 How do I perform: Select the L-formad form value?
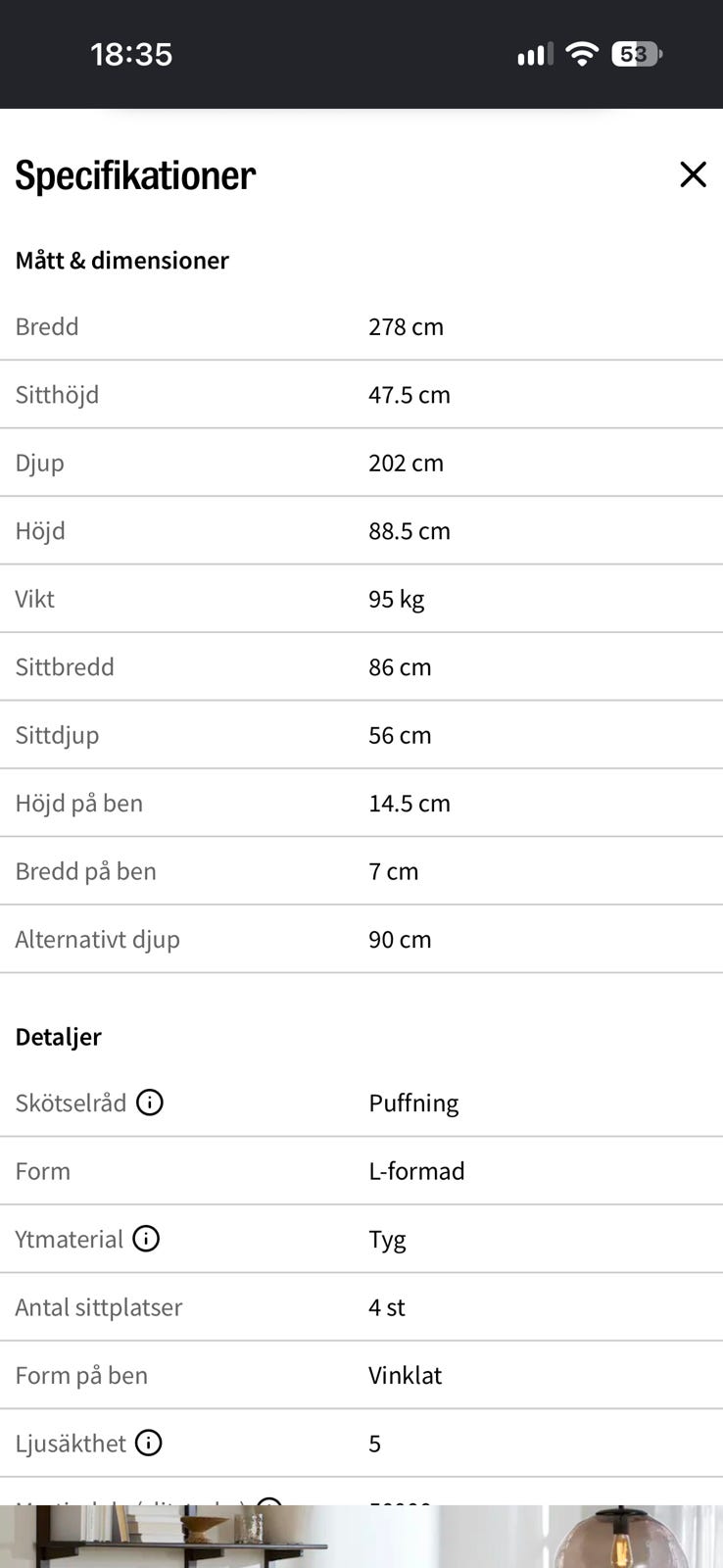coord(416,1171)
